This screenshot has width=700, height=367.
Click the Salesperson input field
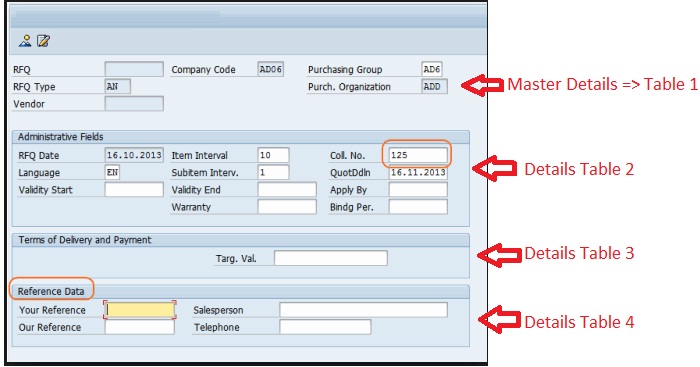coord(363,310)
